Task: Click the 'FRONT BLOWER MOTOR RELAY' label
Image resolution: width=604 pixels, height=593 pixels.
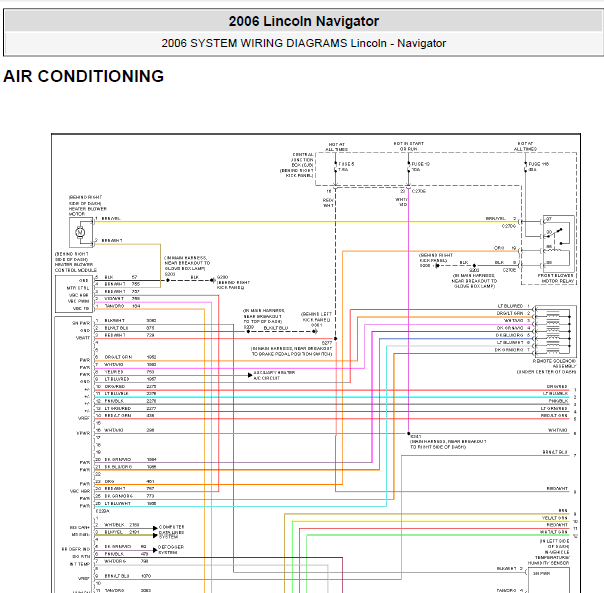Action: pyautogui.click(x=555, y=279)
